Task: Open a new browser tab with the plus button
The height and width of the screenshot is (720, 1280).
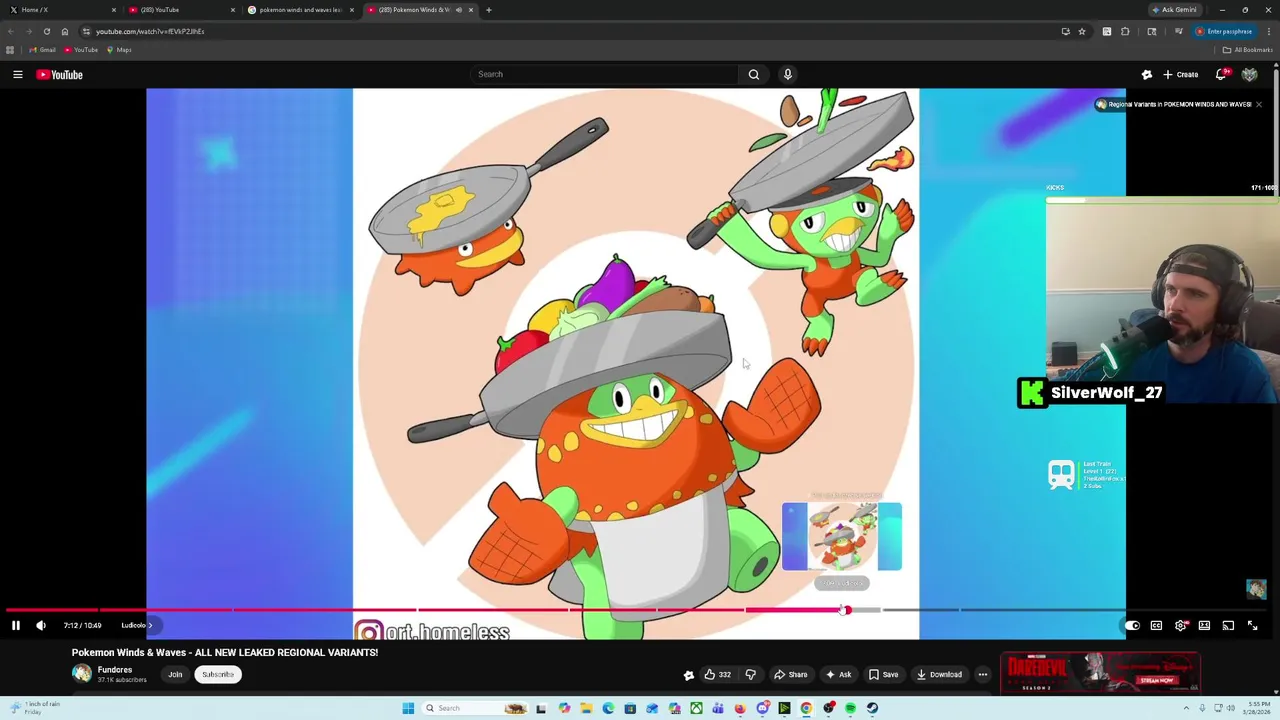Action: pos(488,10)
